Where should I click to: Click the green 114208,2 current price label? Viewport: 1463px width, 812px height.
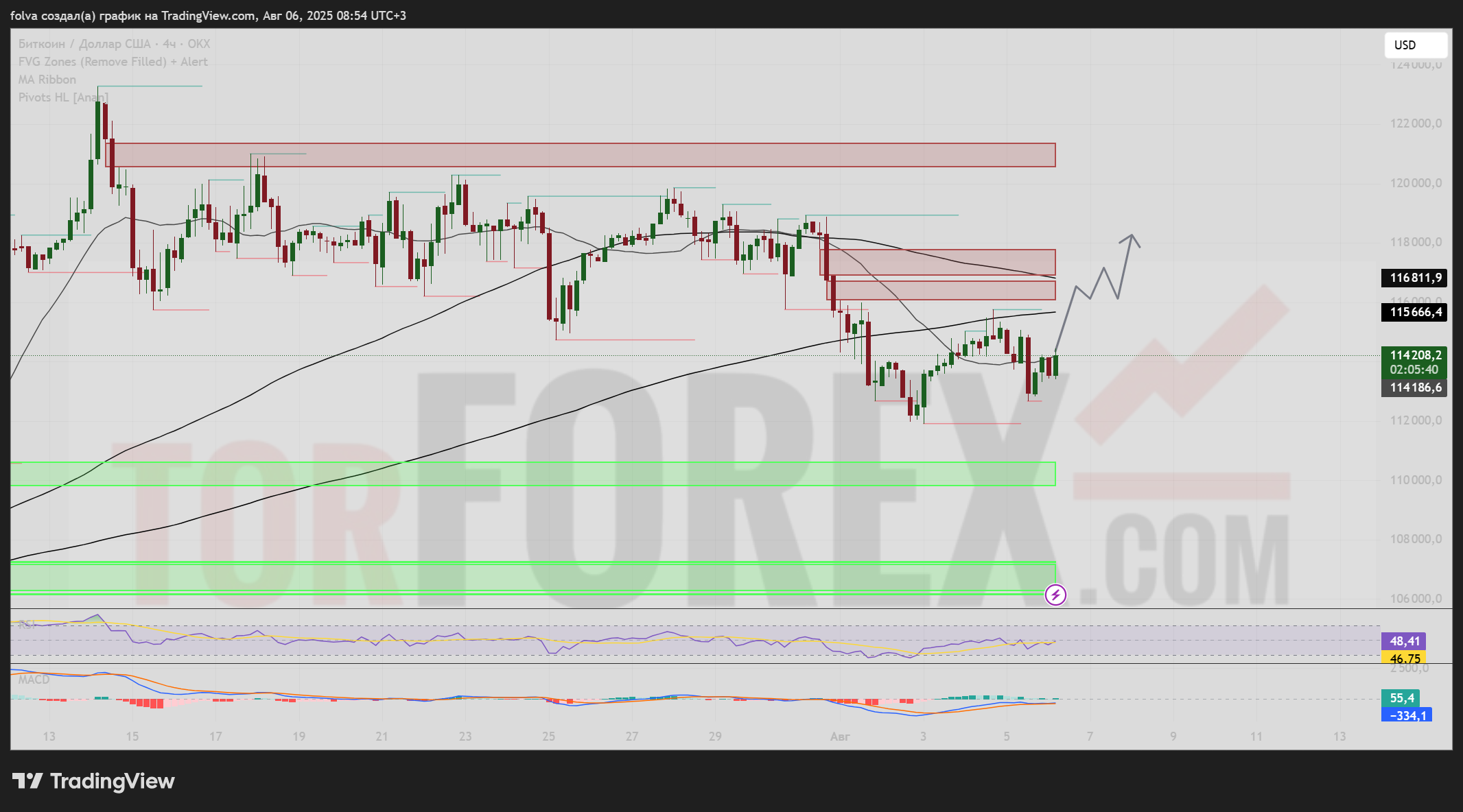coord(1415,355)
